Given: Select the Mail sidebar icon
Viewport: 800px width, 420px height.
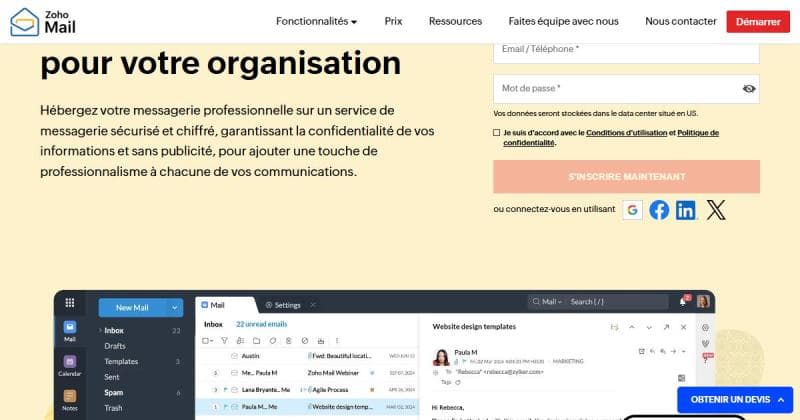Looking at the screenshot, I should click(x=70, y=331).
